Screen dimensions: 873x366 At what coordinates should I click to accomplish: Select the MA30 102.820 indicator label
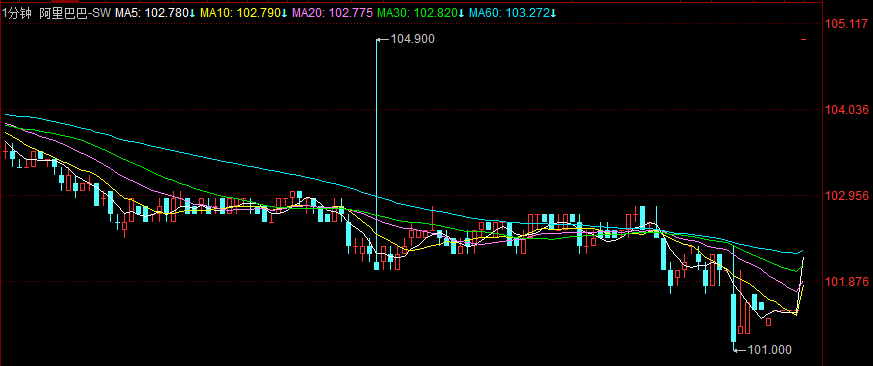tap(420, 13)
